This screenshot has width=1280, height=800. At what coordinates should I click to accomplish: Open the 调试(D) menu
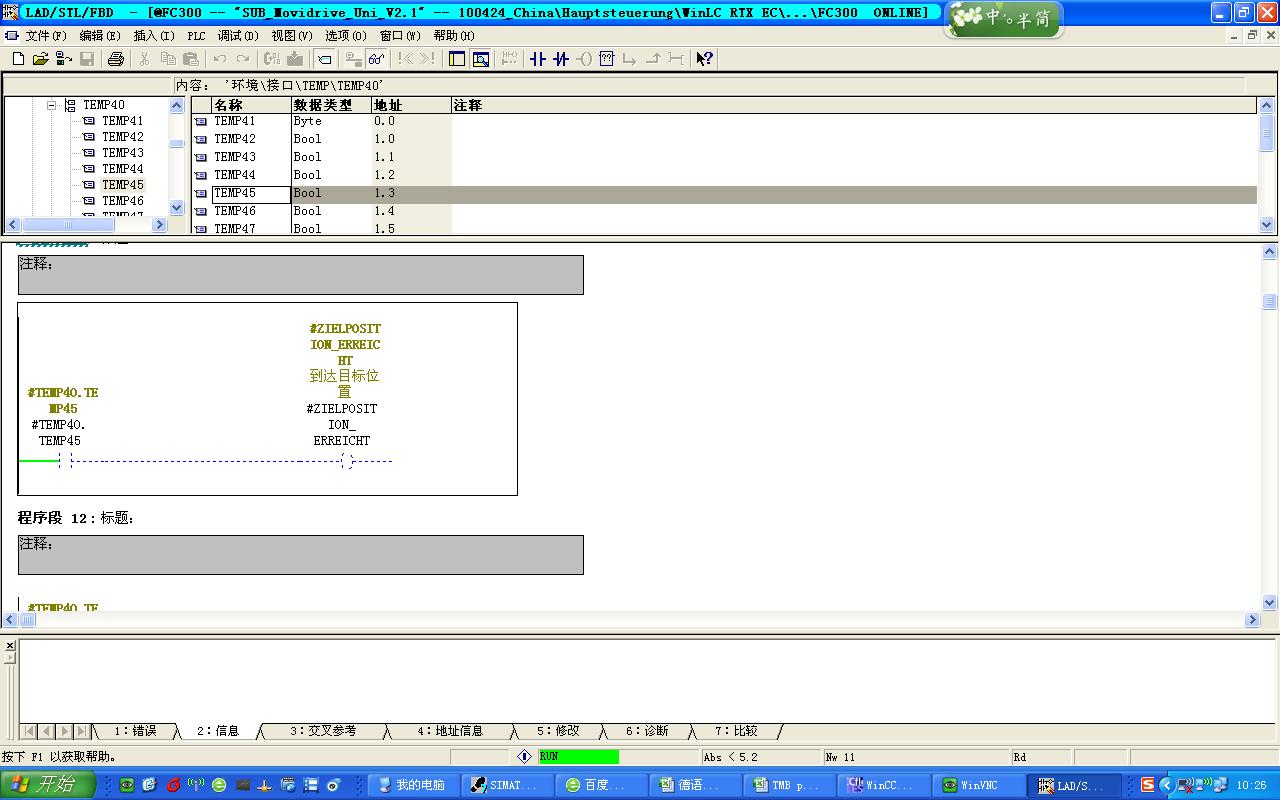[238, 35]
